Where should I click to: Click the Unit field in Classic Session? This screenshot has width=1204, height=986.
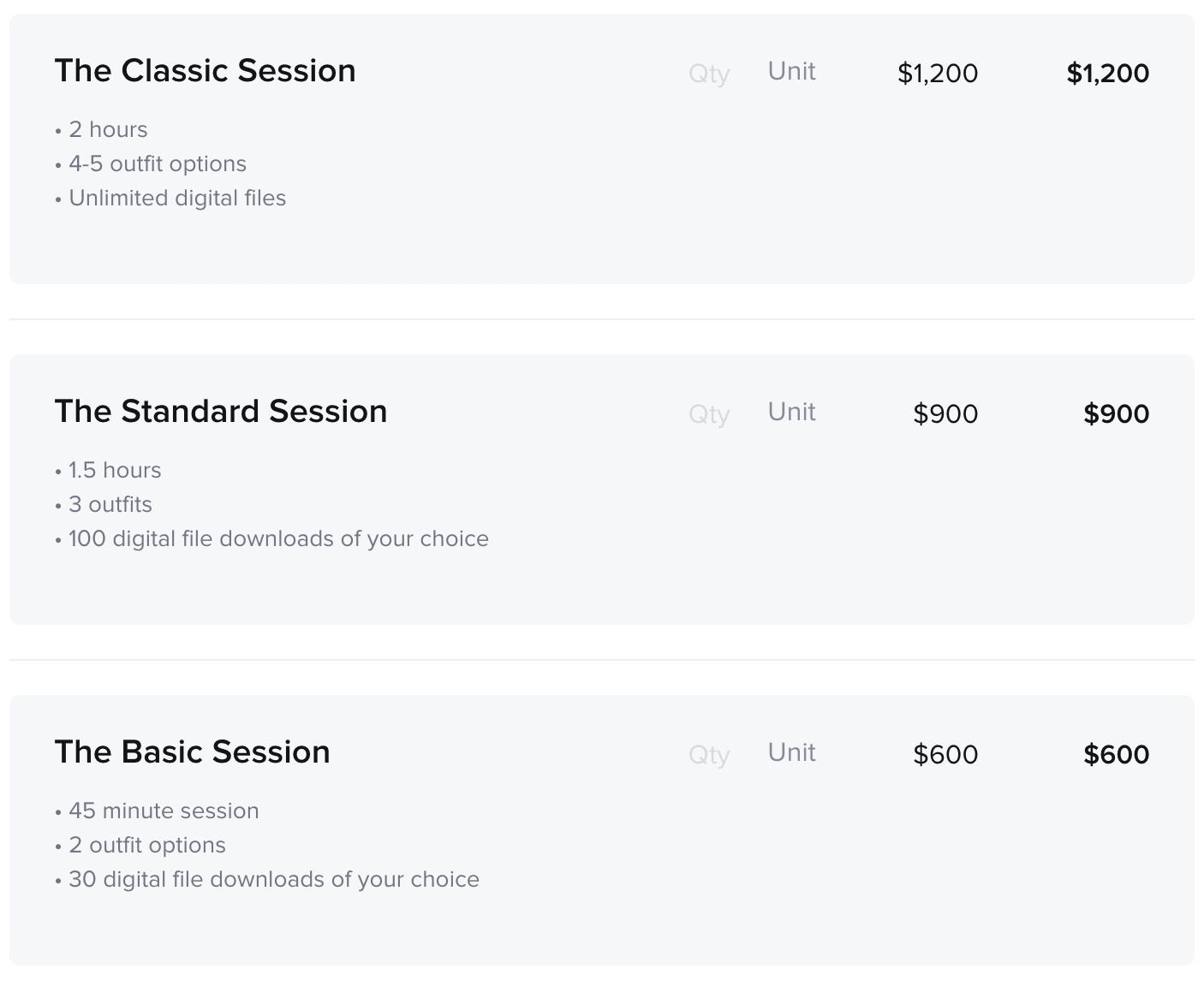coord(791,71)
